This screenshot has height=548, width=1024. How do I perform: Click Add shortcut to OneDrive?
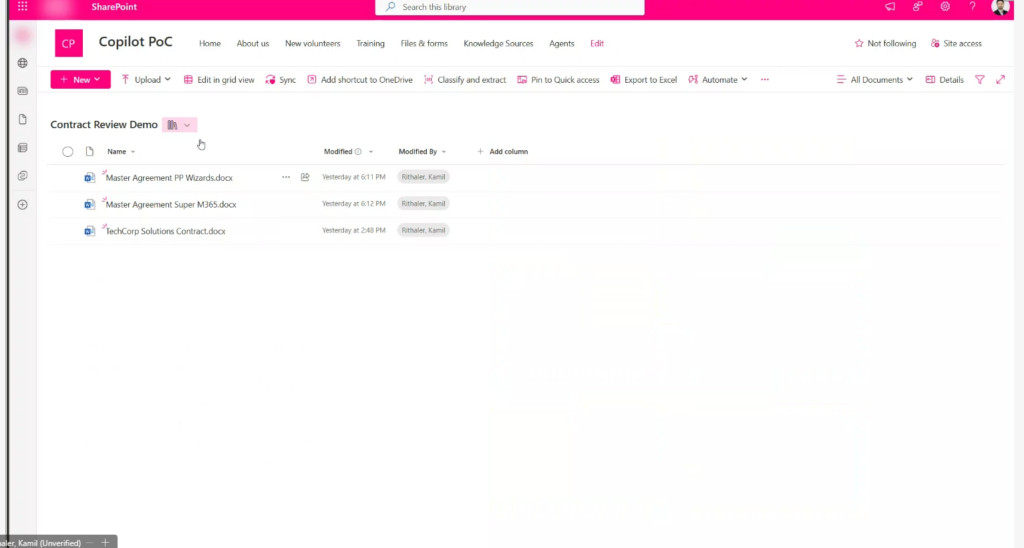(x=360, y=80)
